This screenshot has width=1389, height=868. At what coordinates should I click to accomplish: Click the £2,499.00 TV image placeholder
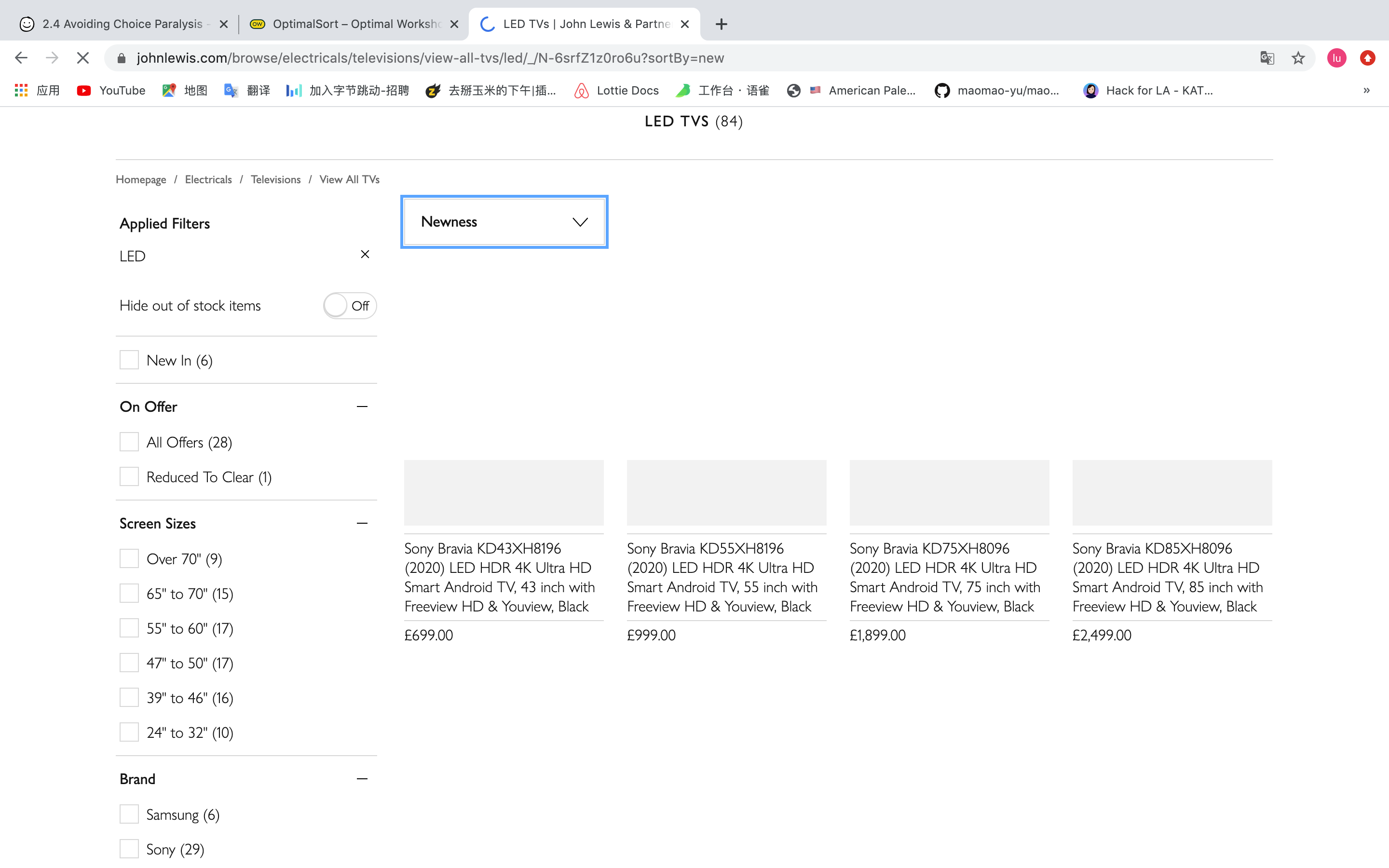click(x=1172, y=492)
